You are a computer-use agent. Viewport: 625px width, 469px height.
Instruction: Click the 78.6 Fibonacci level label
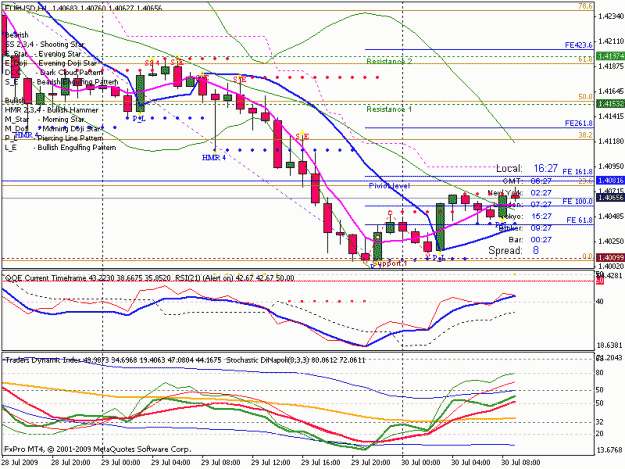pyautogui.click(x=585, y=6)
